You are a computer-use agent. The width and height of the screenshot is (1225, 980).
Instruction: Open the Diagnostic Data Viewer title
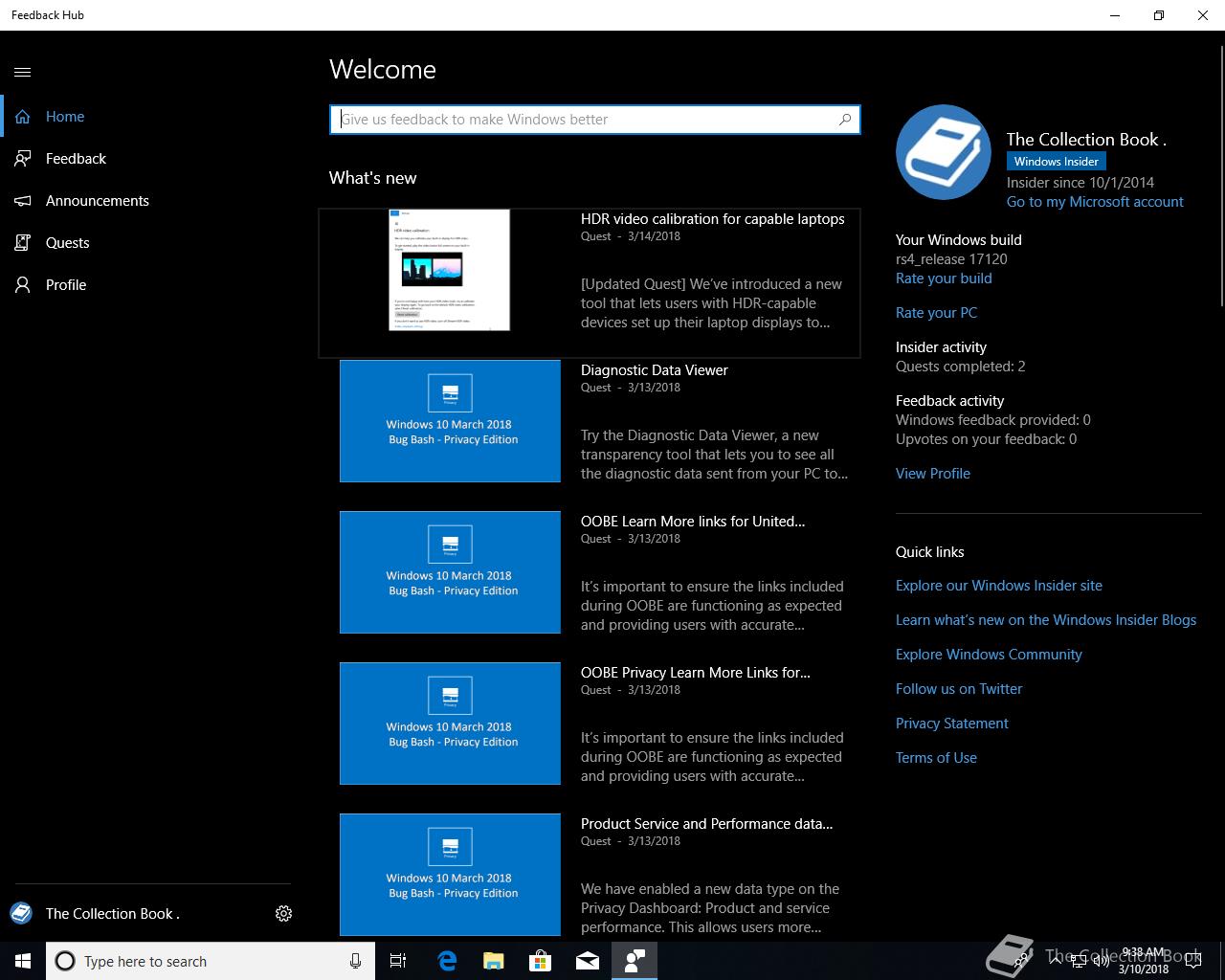point(655,370)
